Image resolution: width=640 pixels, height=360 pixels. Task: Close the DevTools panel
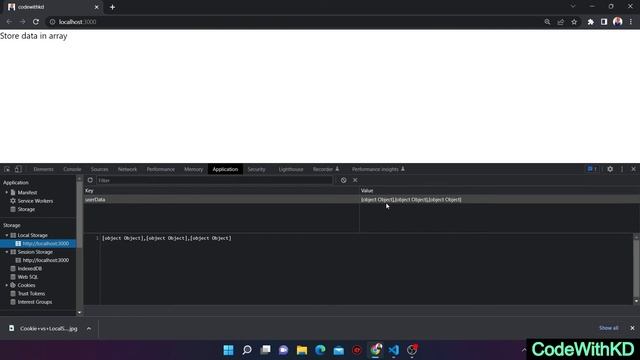coord(633,169)
